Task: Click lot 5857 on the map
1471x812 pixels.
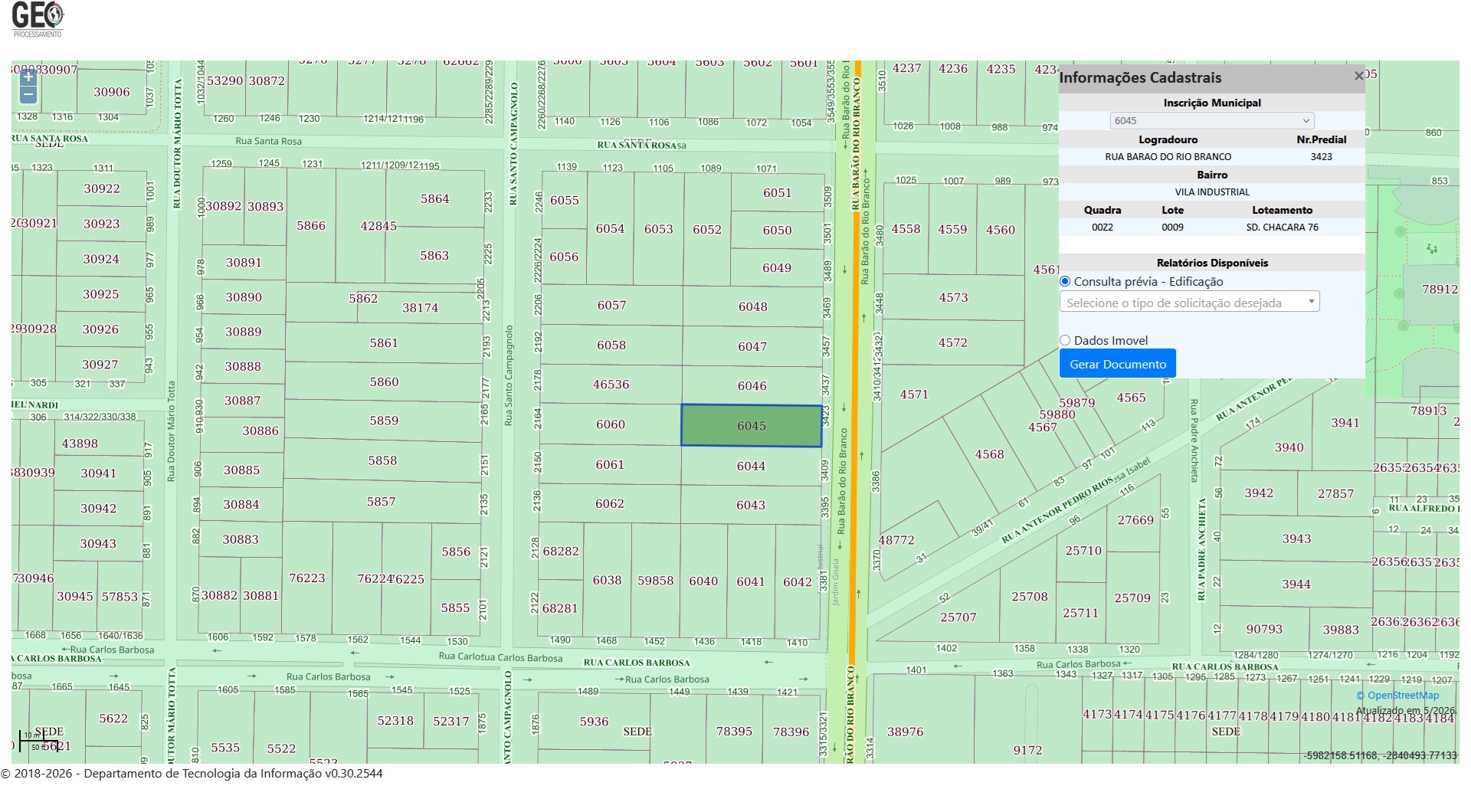Action: (382, 502)
